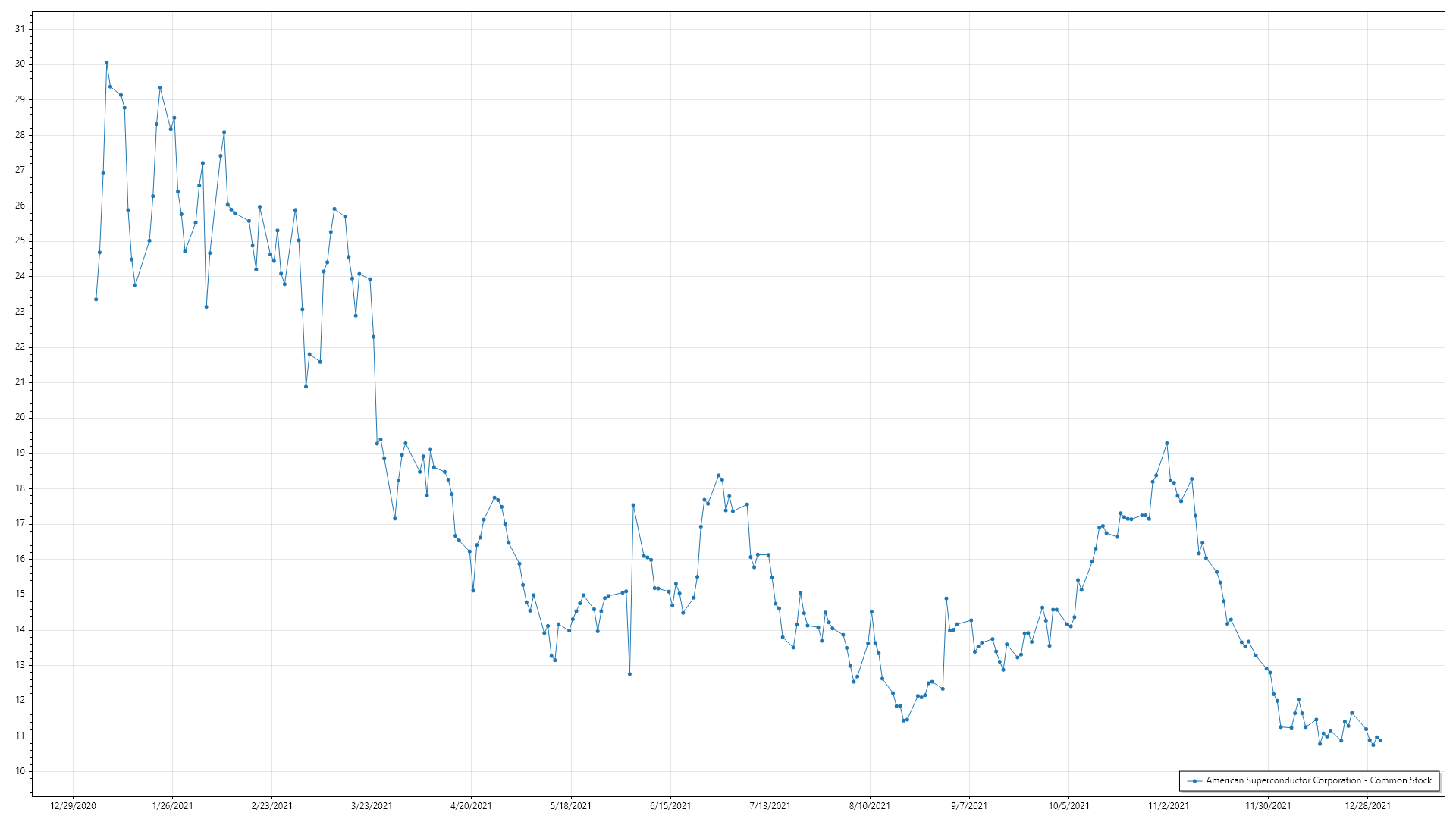This screenshot has width=1456, height=819.
Task: Click the last data point of series
Action: 1380,741
